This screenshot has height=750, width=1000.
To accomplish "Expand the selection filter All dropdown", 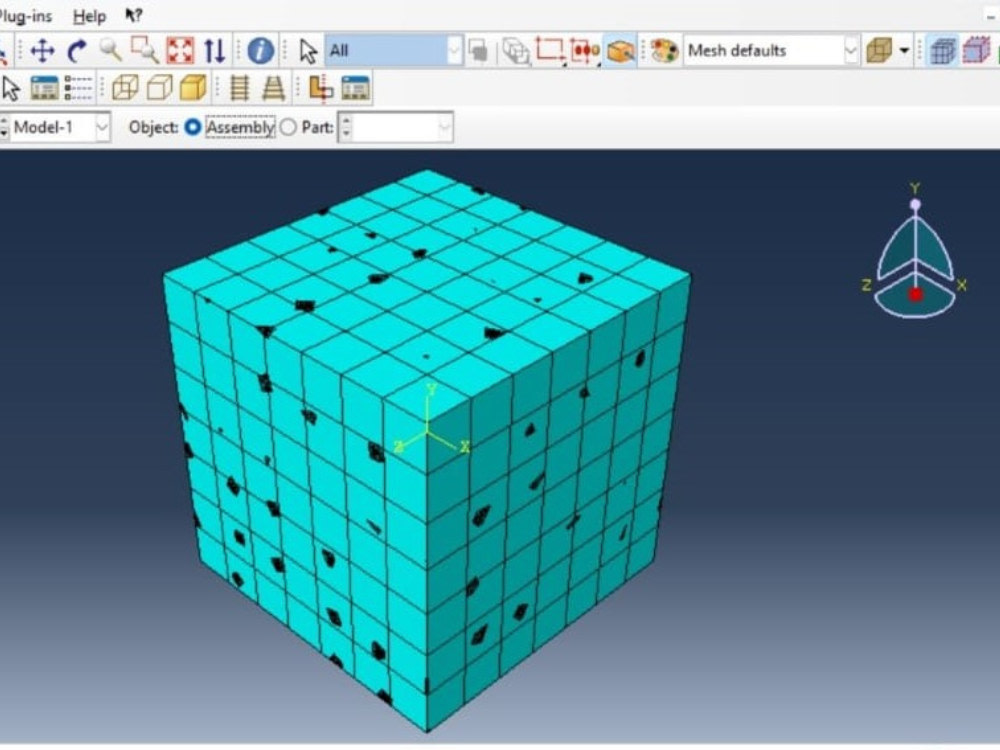I will (x=455, y=49).
